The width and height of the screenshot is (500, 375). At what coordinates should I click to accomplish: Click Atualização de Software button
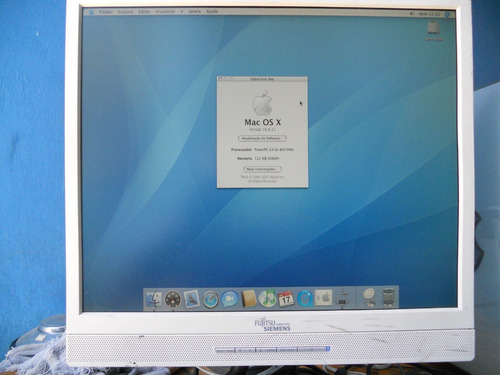pos(262,138)
